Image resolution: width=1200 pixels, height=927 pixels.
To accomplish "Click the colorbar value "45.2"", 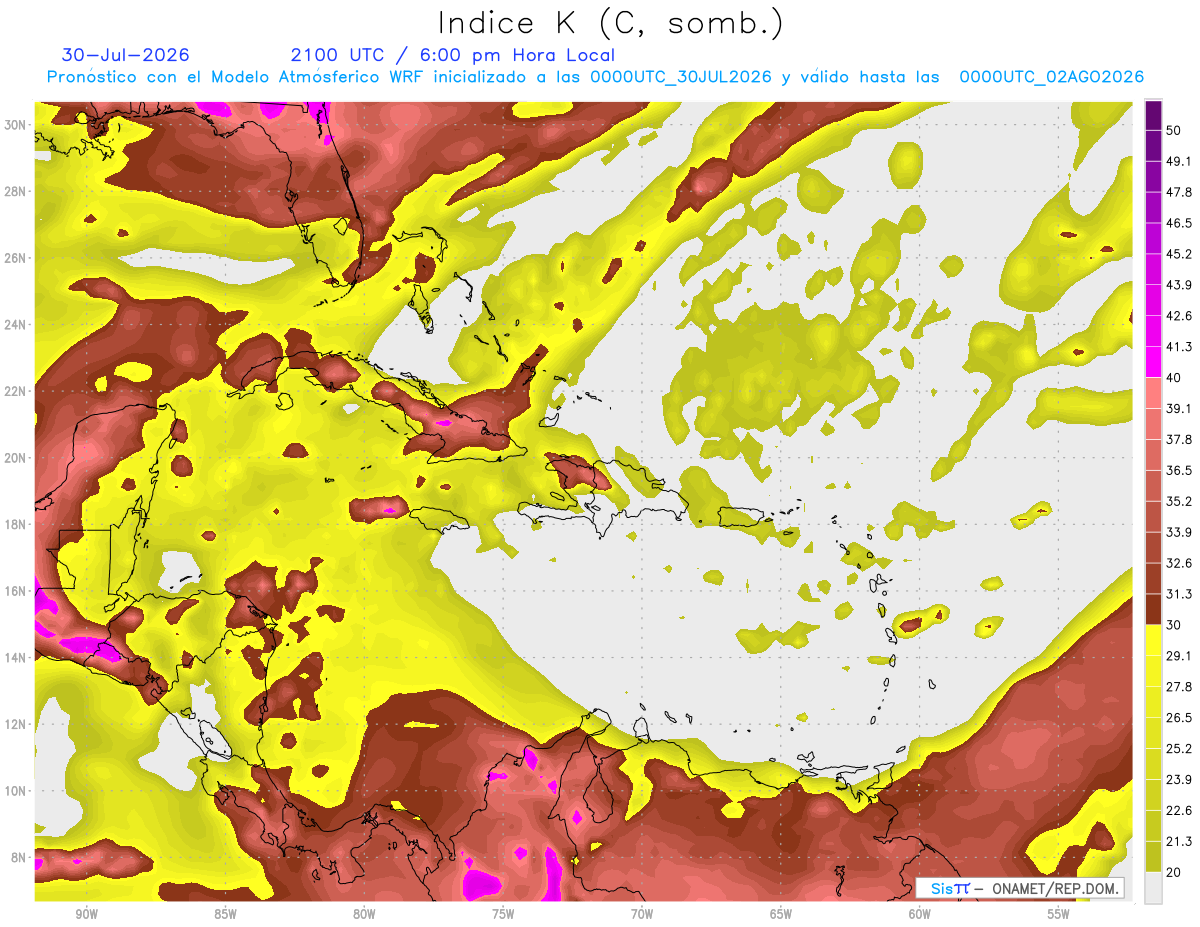I will (x=1180, y=254).
